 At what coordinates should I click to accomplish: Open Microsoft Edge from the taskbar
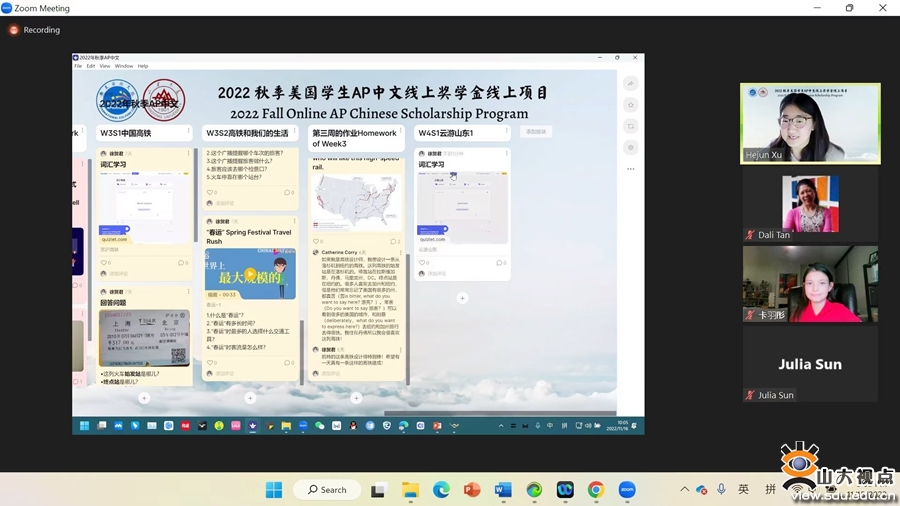[441, 491]
